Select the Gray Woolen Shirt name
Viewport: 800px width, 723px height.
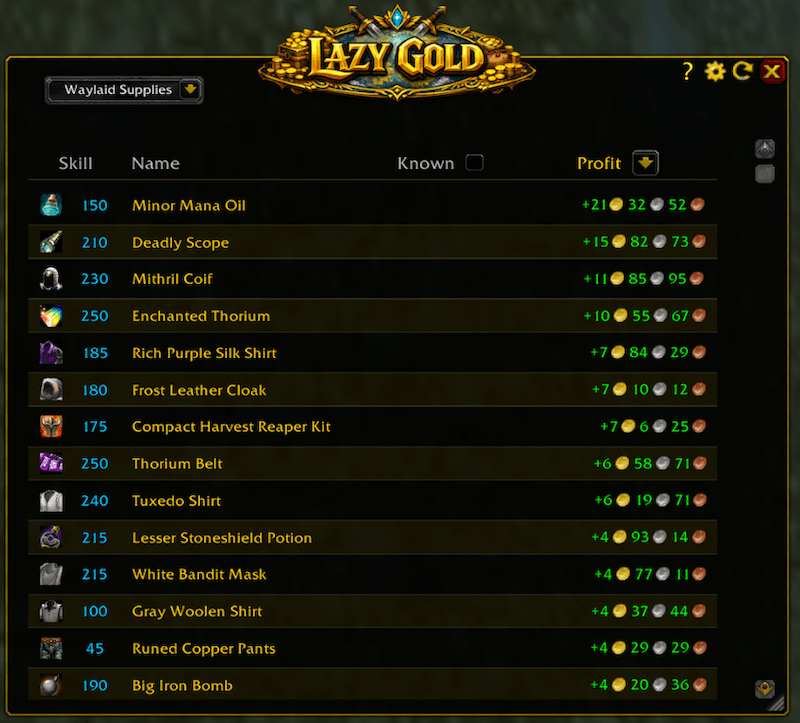tap(197, 612)
